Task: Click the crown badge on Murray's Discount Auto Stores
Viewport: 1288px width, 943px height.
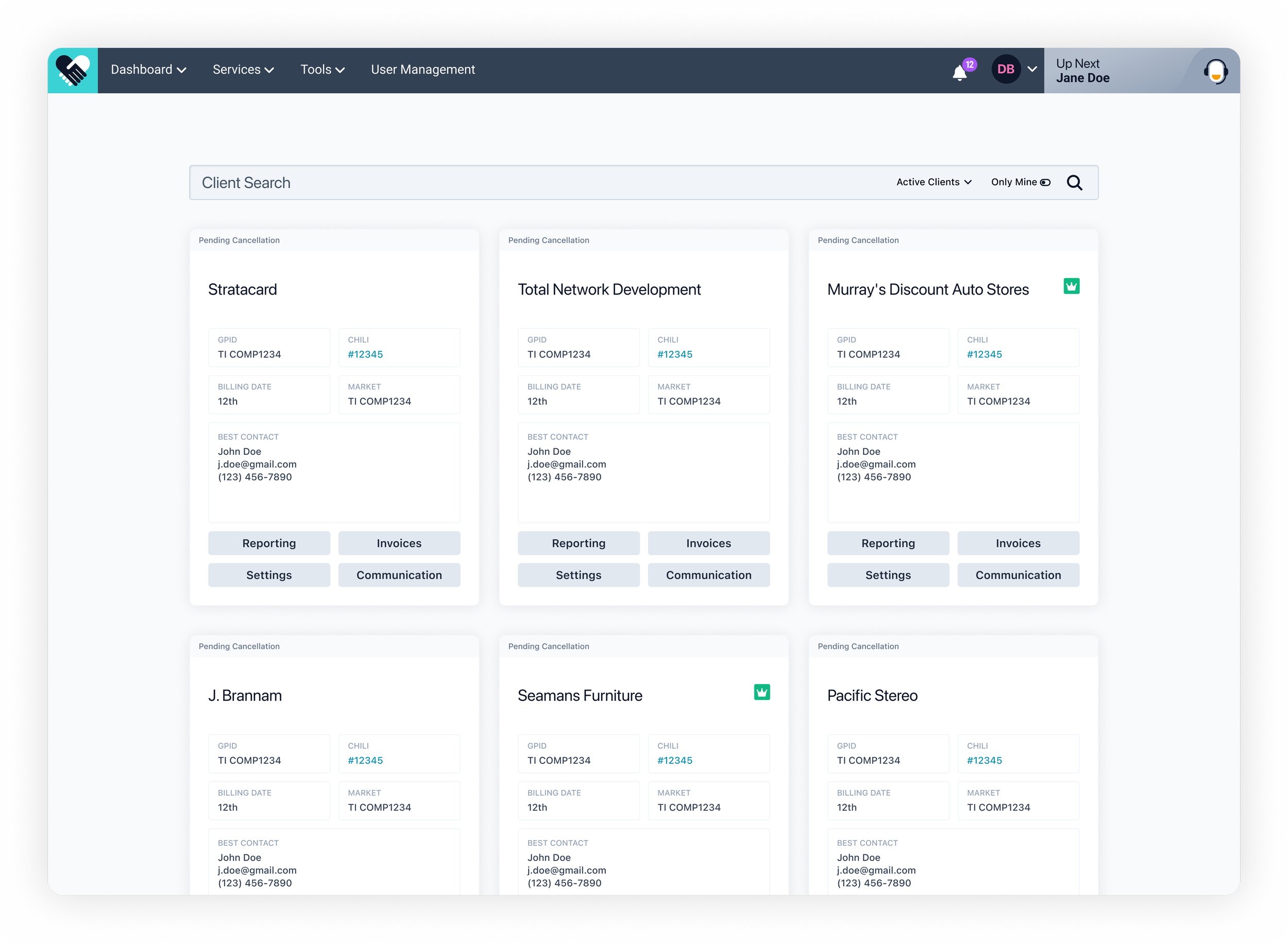Action: 1071,286
